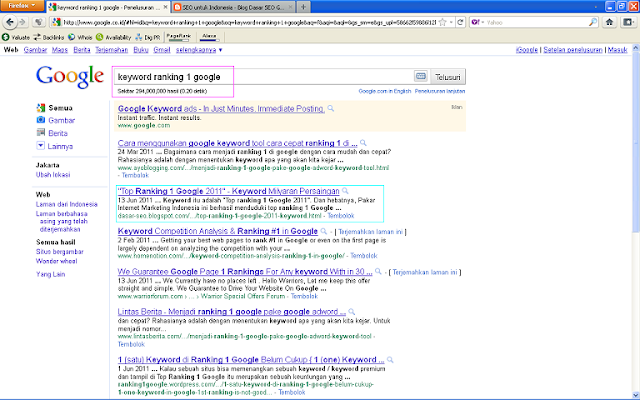This screenshot has height=400, width=640.
Task: Expand Lainnya in the left sidebar
Action: tap(55, 146)
